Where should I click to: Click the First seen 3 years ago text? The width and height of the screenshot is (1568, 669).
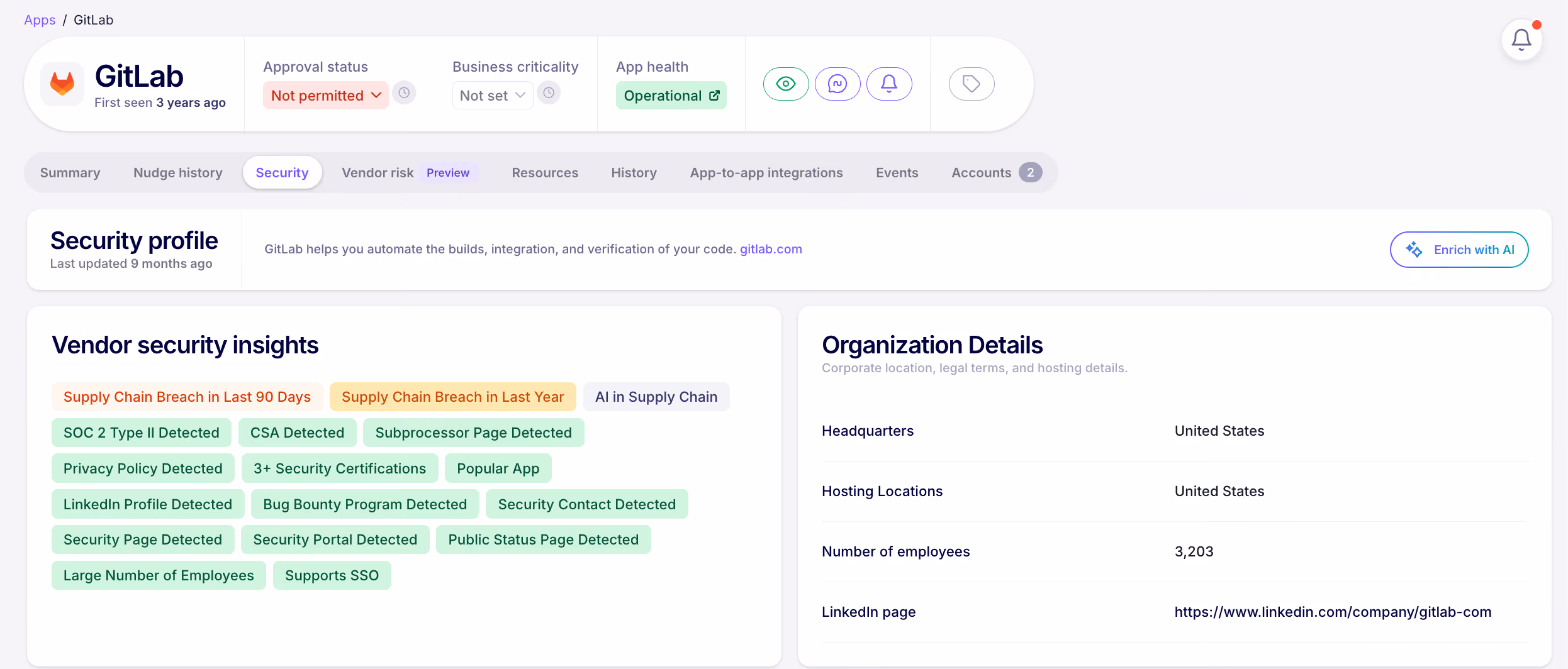coord(160,102)
